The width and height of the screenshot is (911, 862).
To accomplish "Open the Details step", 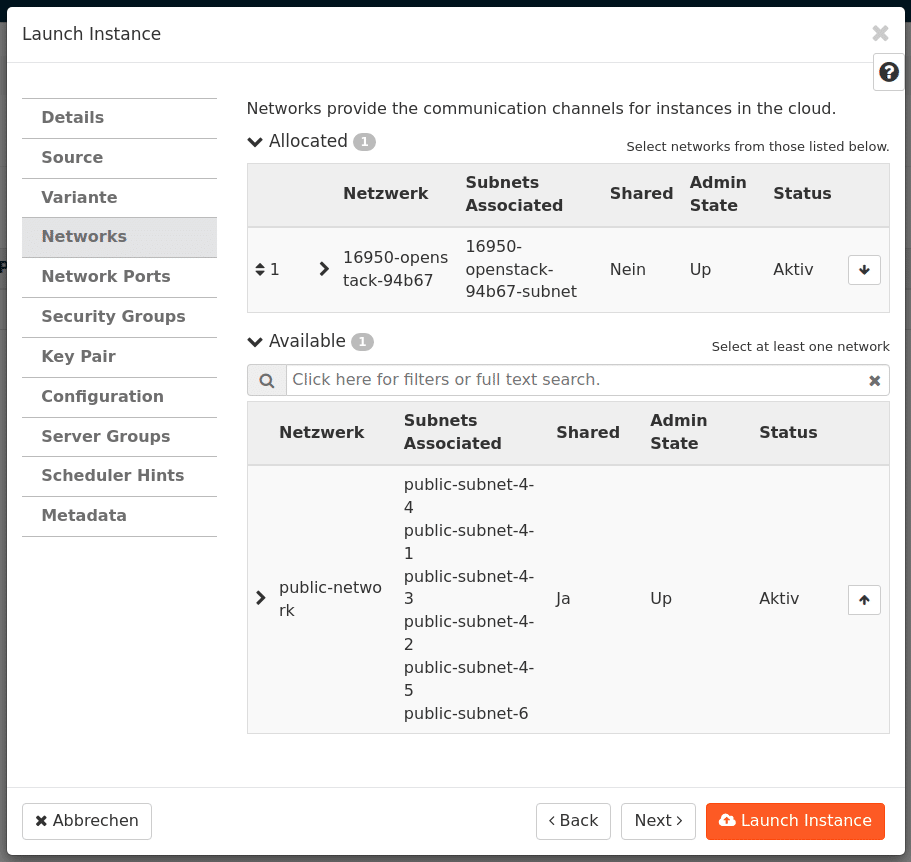I will point(72,118).
